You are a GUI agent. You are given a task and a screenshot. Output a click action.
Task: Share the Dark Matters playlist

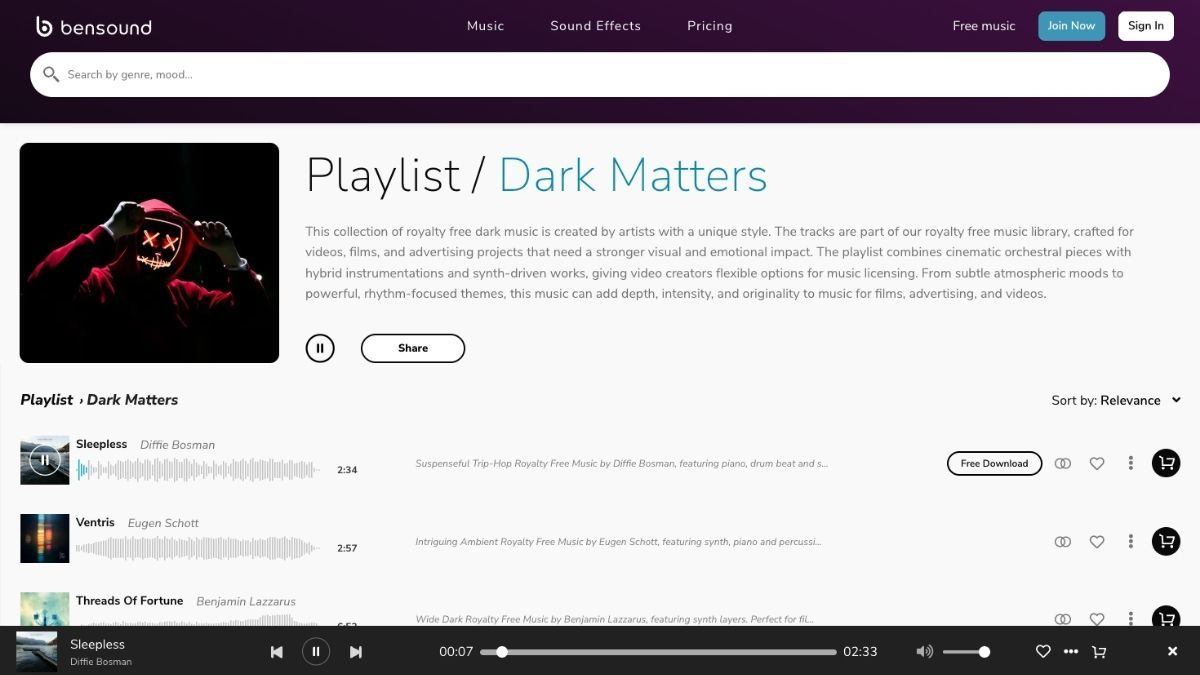pos(413,348)
